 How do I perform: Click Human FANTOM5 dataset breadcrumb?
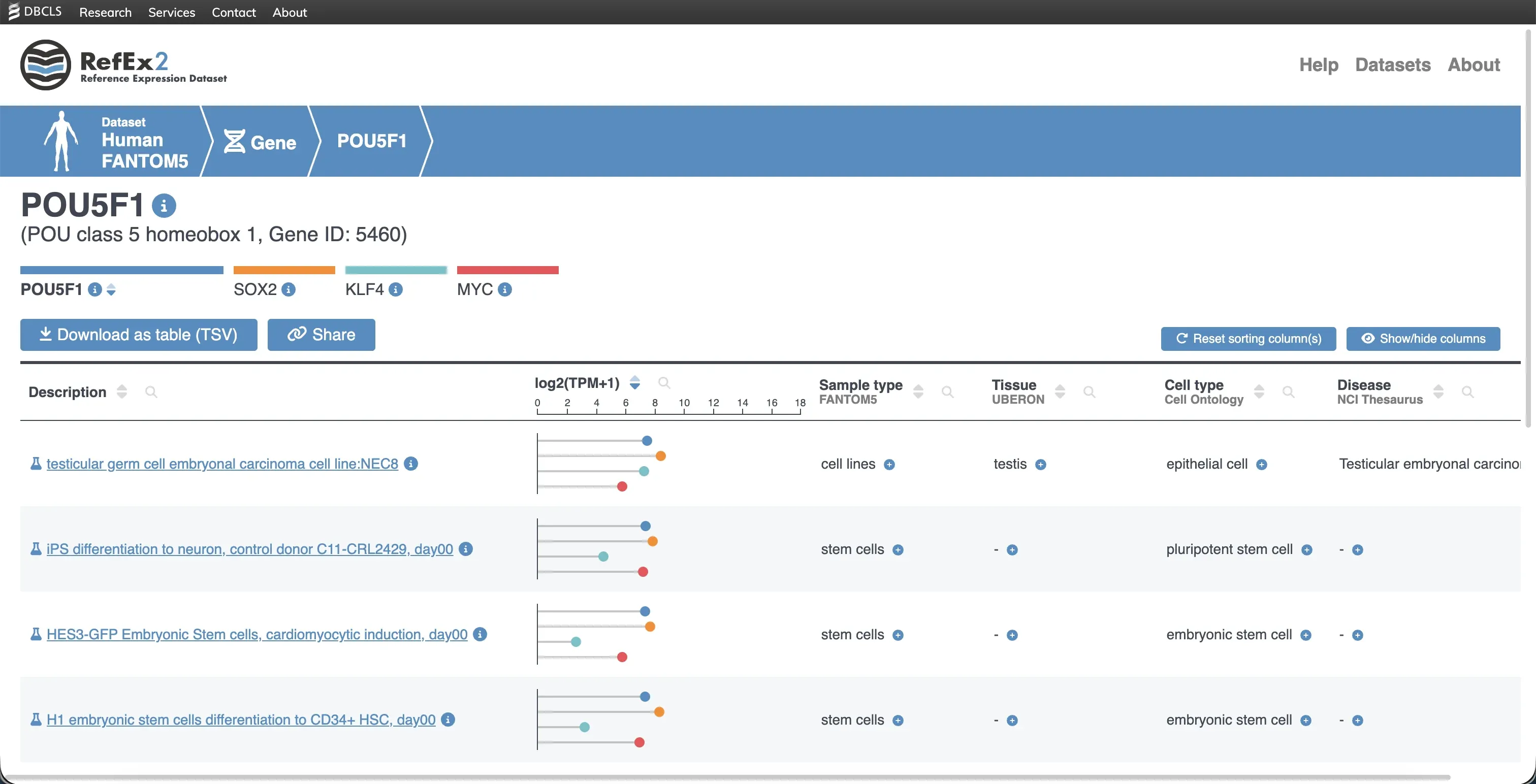[x=116, y=141]
